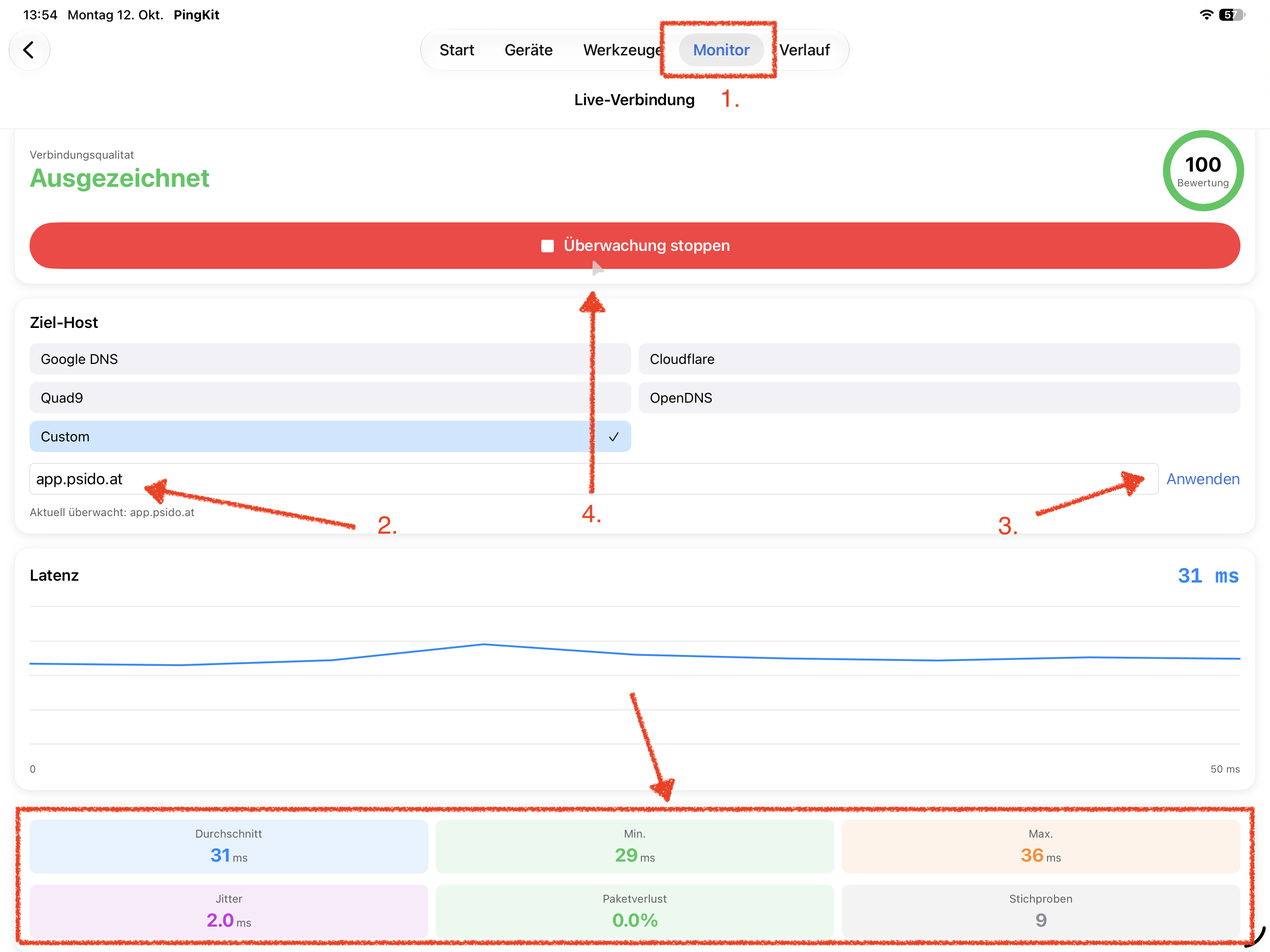This screenshot has width=1270, height=952.
Task: Open the Start tab
Action: [456, 50]
